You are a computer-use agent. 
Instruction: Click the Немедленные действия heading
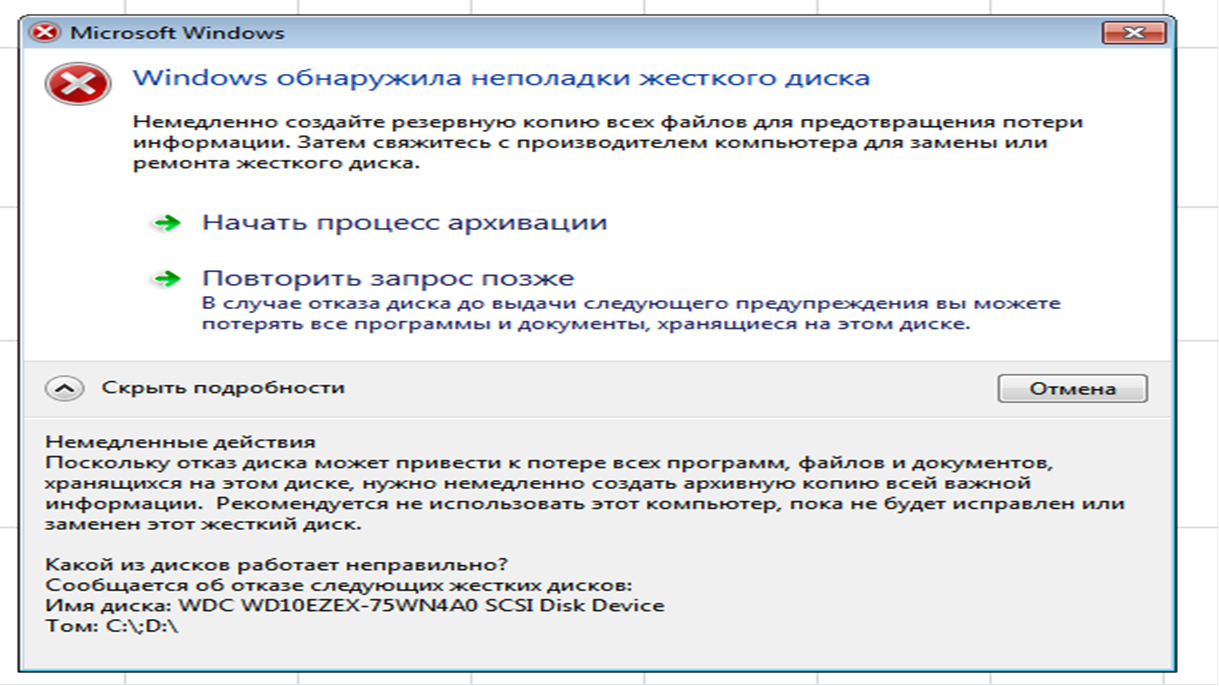181,442
